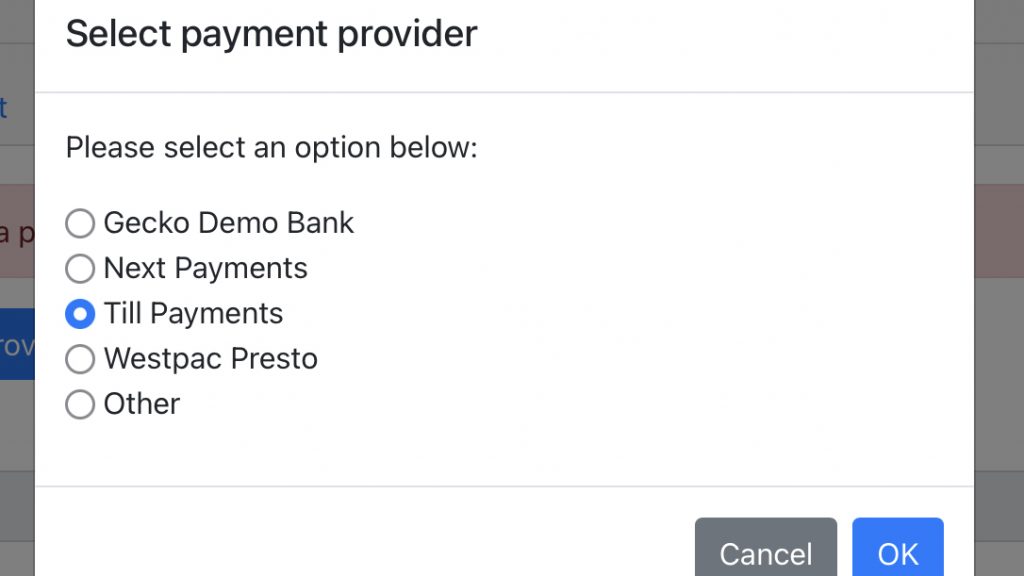Click the "Till Payments" label text
The width and height of the screenshot is (1024, 576).
pos(193,314)
